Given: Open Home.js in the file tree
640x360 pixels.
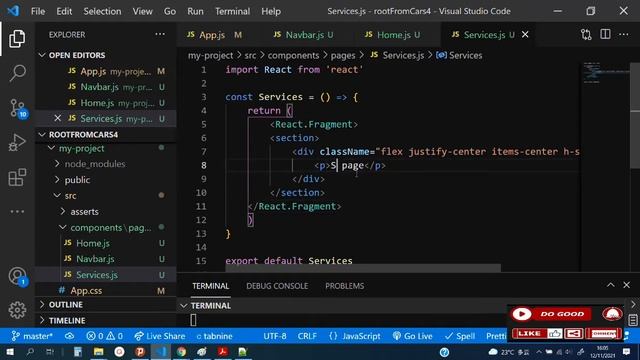Looking at the screenshot, I should pyautogui.click(x=93, y=243).
